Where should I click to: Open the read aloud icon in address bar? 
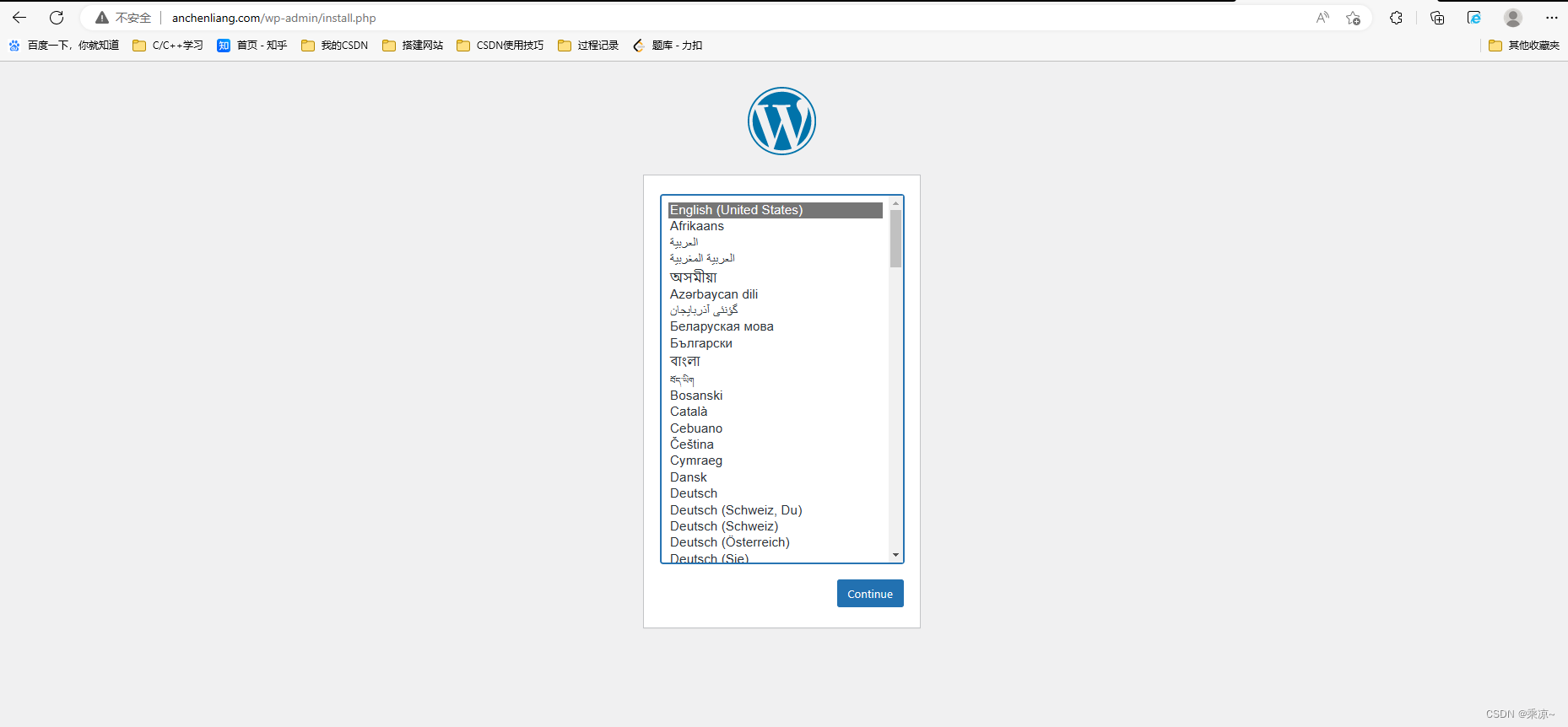point(1322,18)
